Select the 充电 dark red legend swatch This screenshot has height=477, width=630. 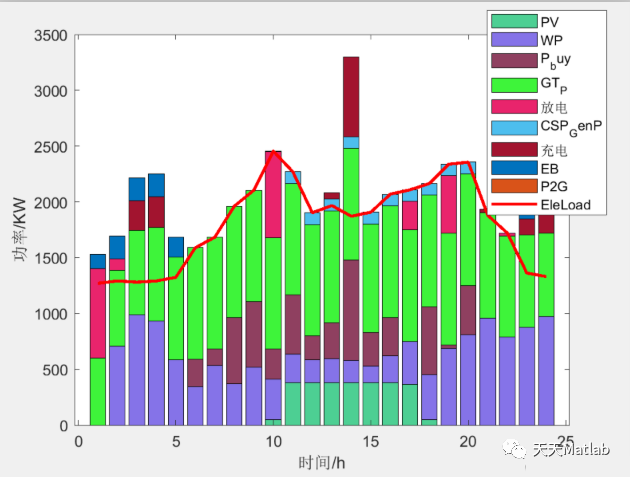(x=514, y=149)
